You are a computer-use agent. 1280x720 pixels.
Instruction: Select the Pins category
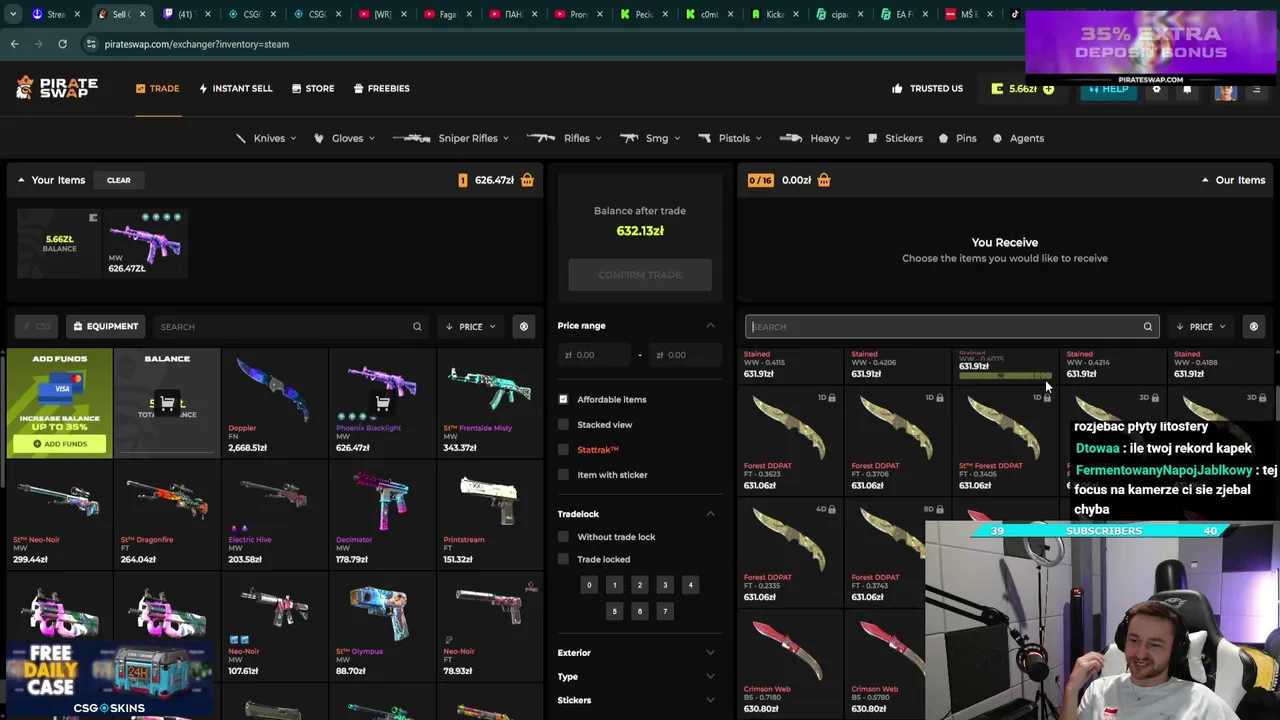(957, 138)
